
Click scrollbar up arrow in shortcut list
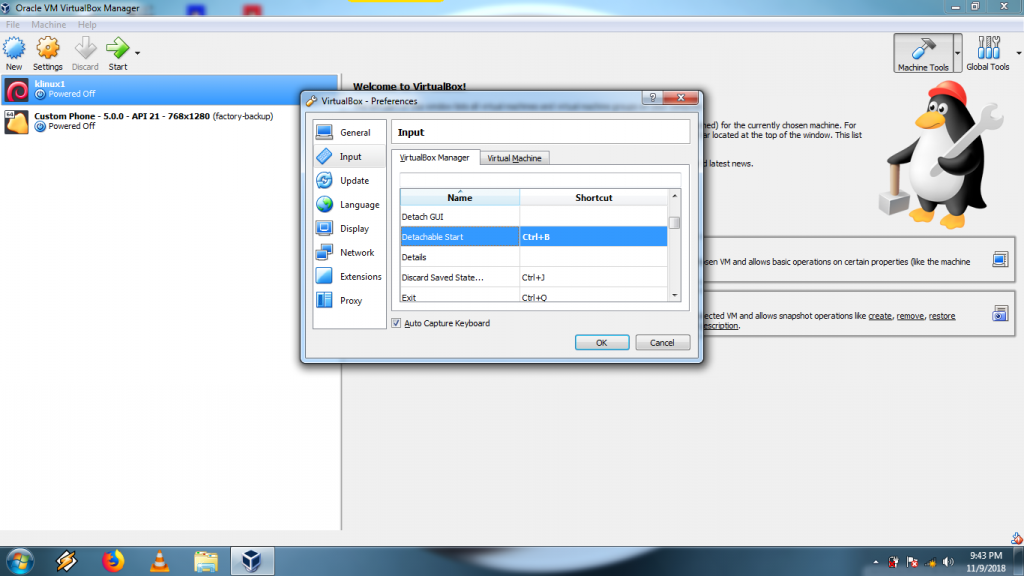pyautogui.click(x=675, y=196)
